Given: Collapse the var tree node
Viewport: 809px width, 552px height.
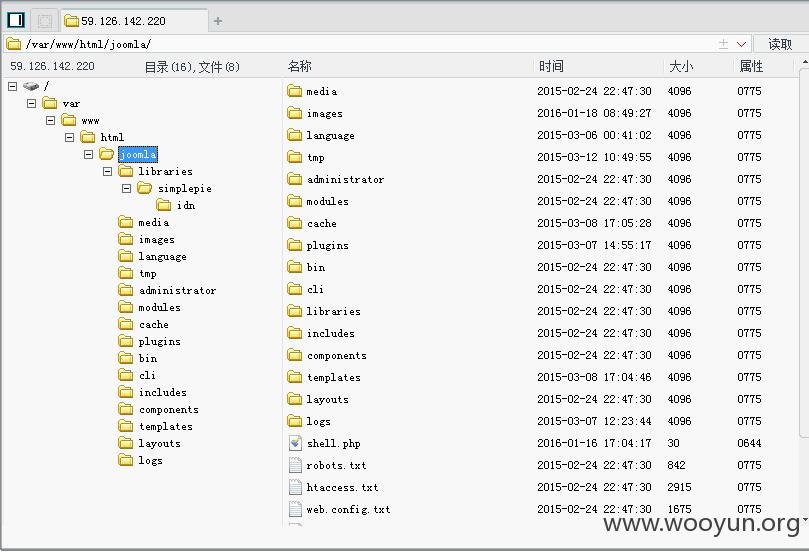Looking at the screenshot, I should click(31, 103).
